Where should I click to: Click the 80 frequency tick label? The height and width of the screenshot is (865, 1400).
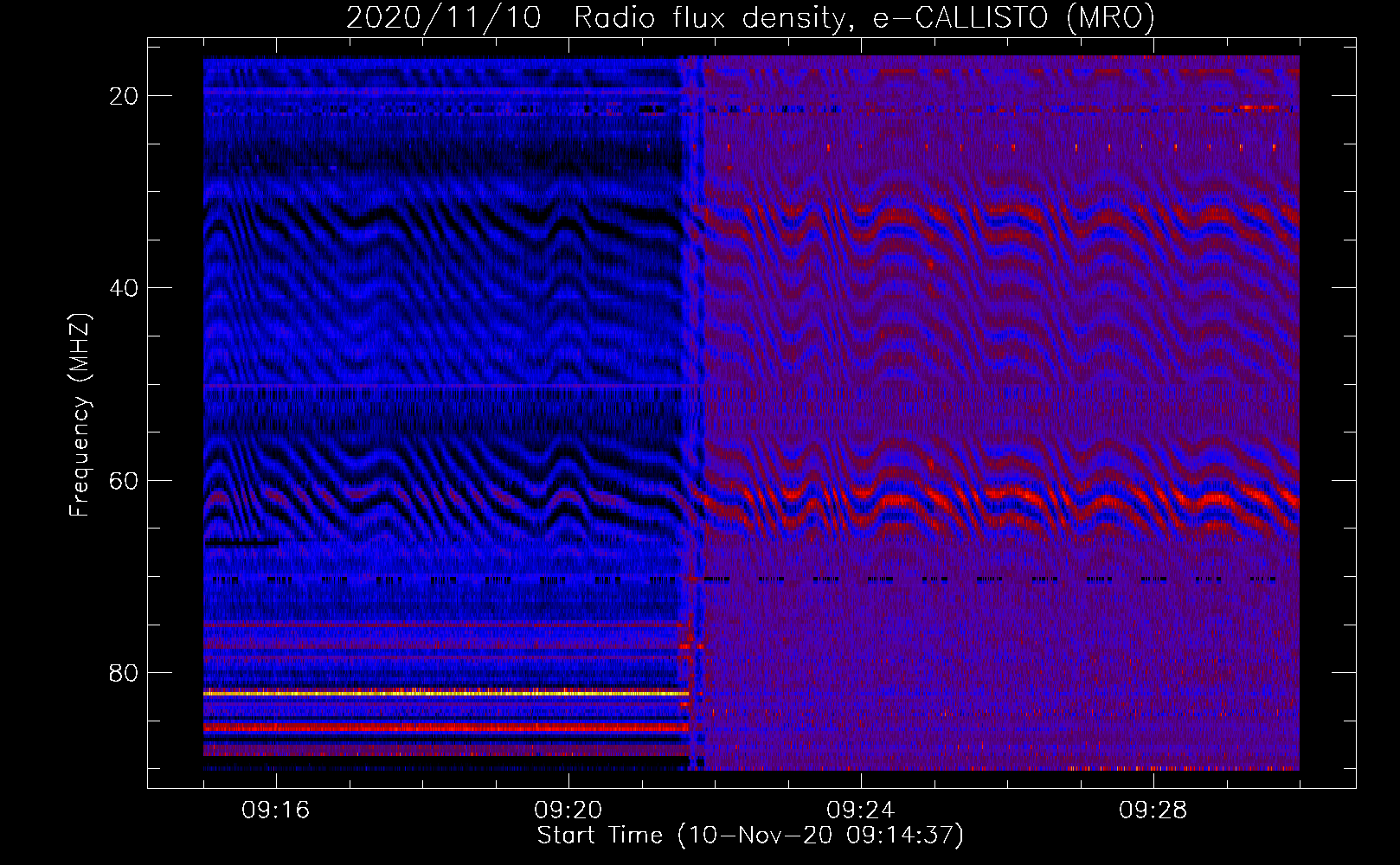pyautogui.click(x=125, y=672)
